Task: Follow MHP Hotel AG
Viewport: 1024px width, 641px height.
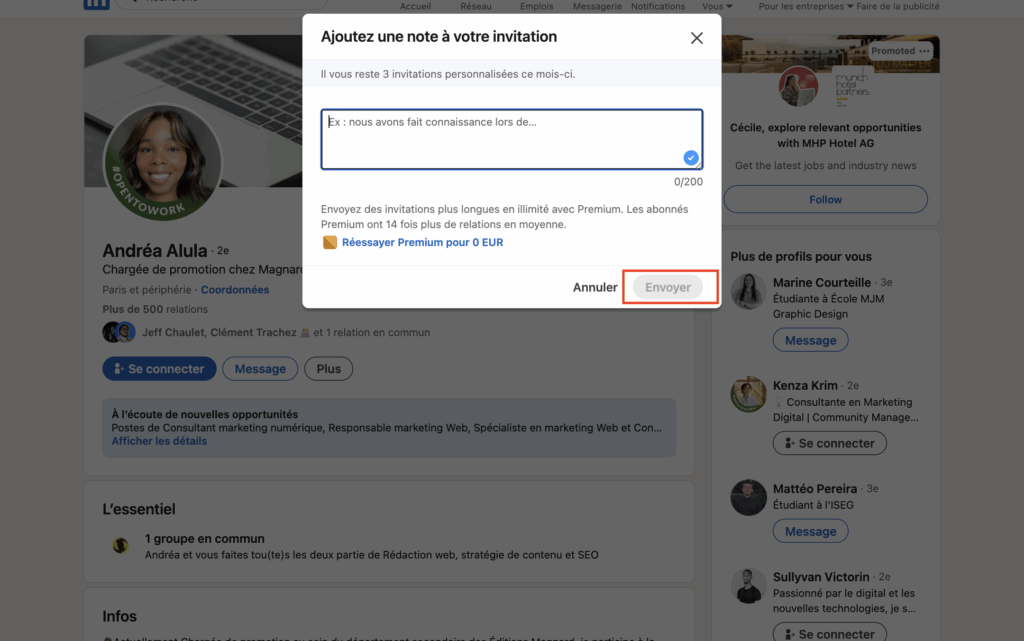Action: [824, 199]
